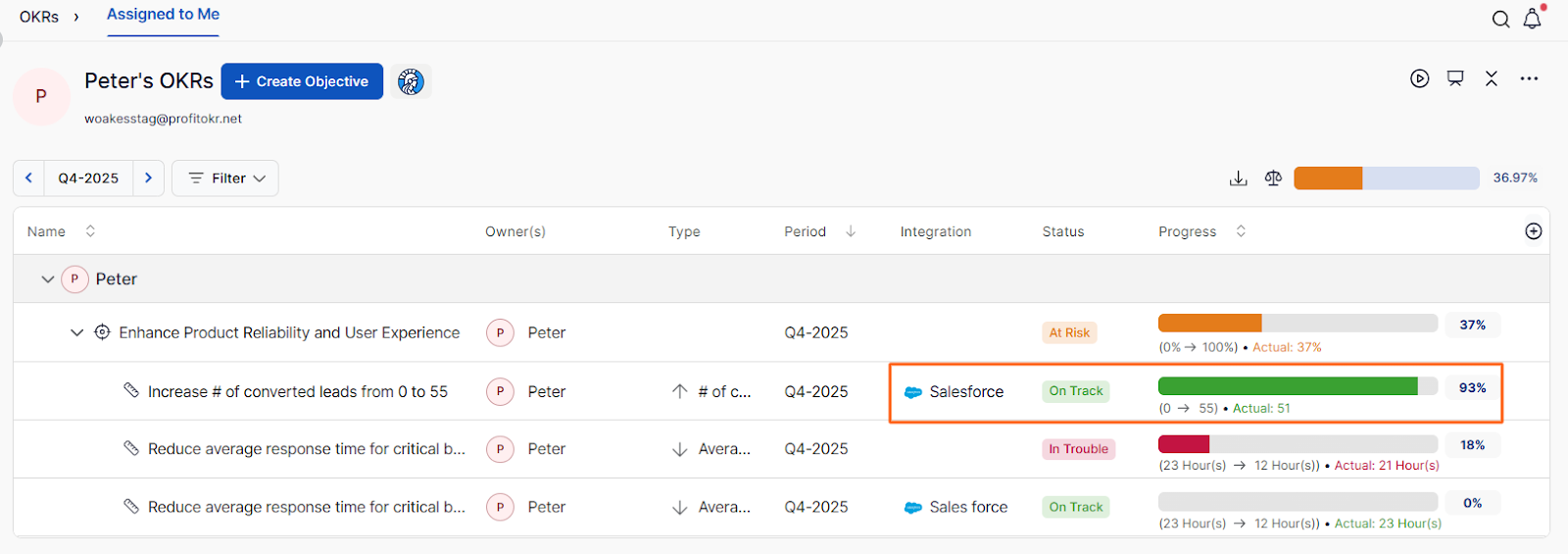
Task: Click down arrow type icon in In Trouble row
Action: [x=679, y=449]
